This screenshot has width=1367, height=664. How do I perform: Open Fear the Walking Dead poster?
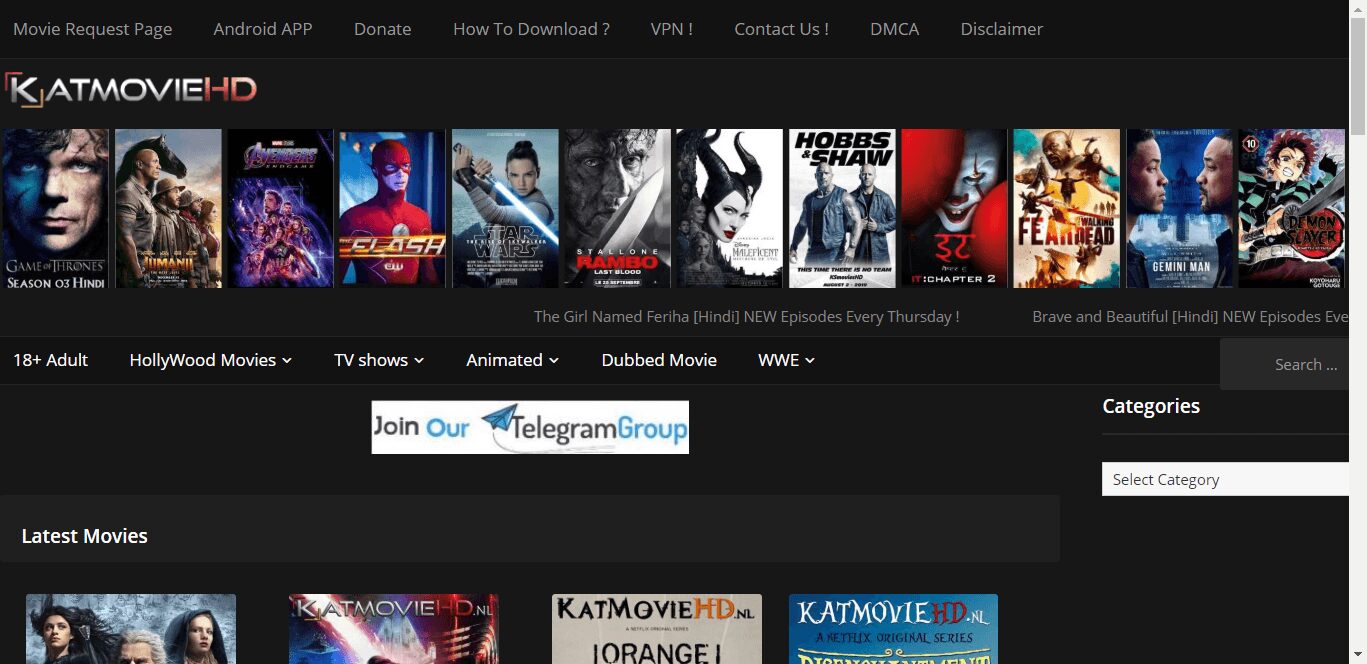point(1067,209)
